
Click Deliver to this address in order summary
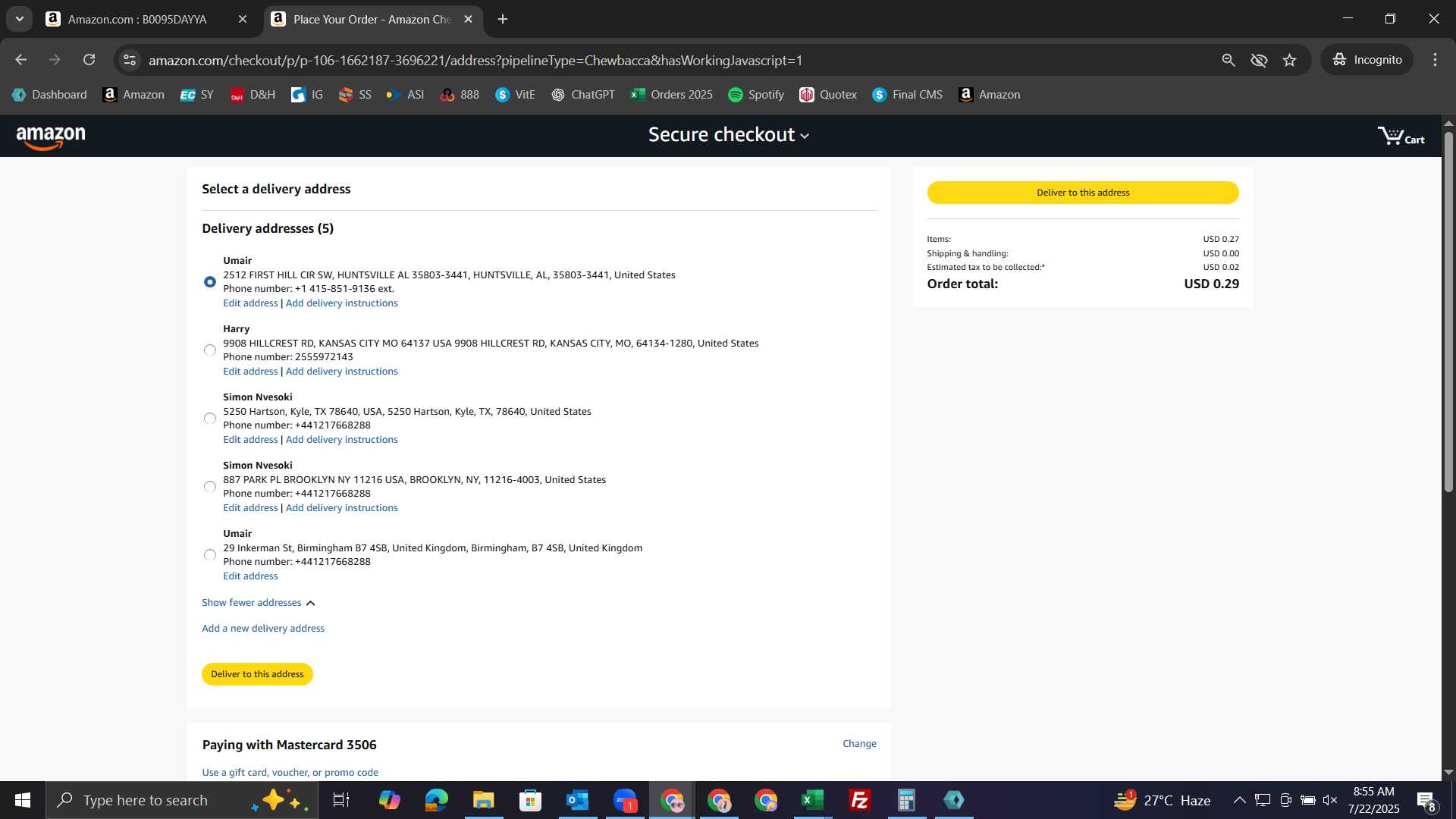(1083, 193)
